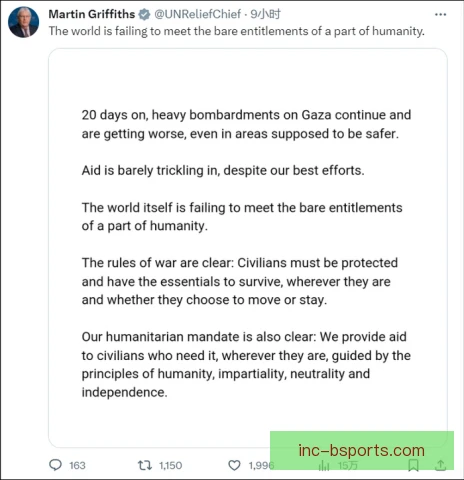Click the retweet arrows icon
The width and height of the screenshot is (464, 480).
[145, 465]
